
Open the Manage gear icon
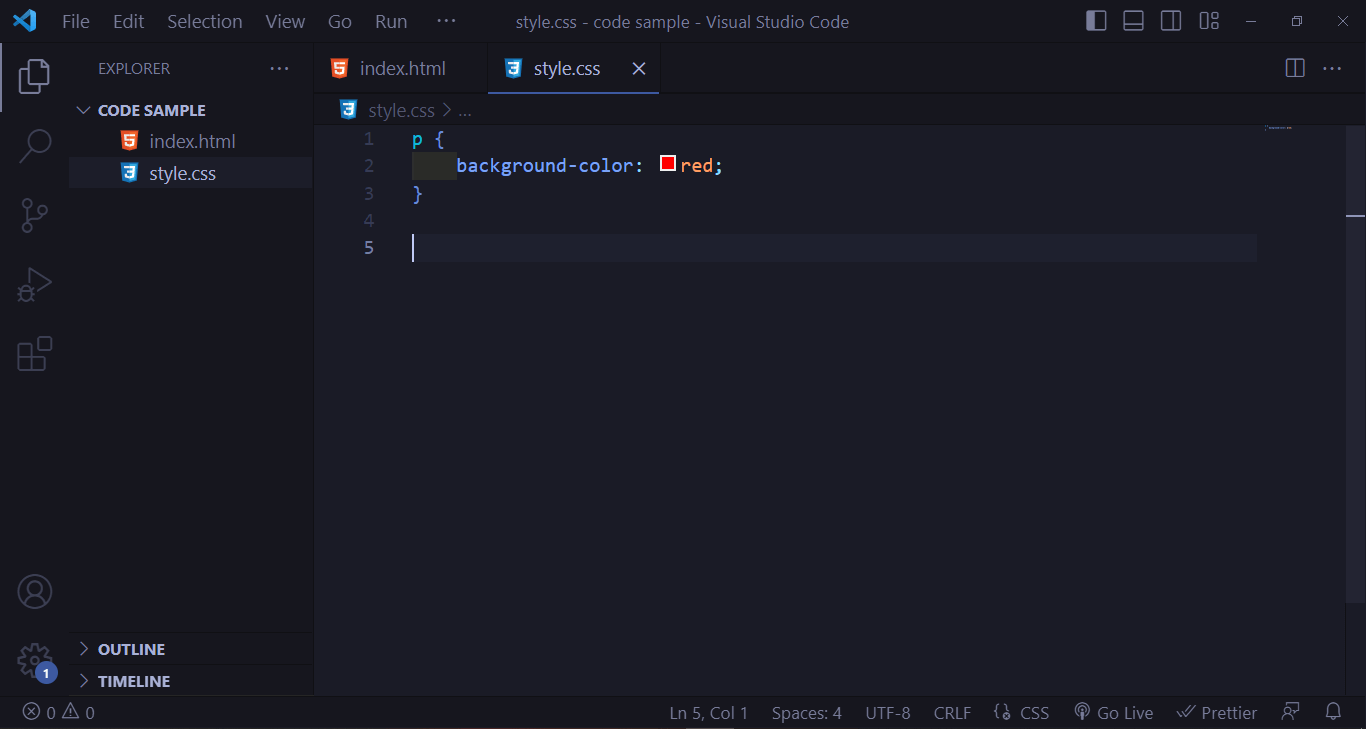click(x=34, y=660)
